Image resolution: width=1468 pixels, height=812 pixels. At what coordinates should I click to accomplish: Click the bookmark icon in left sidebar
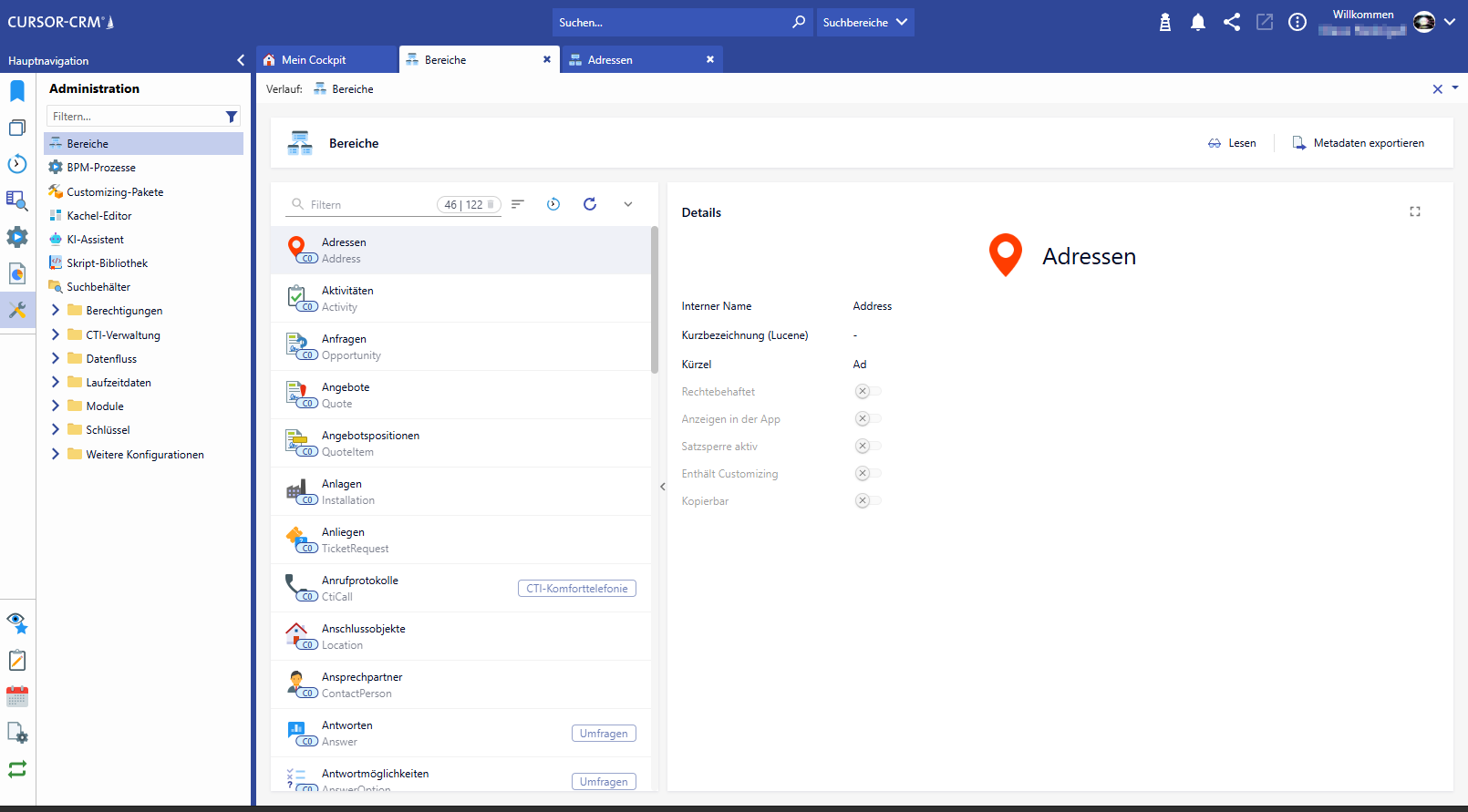(17, 91)
